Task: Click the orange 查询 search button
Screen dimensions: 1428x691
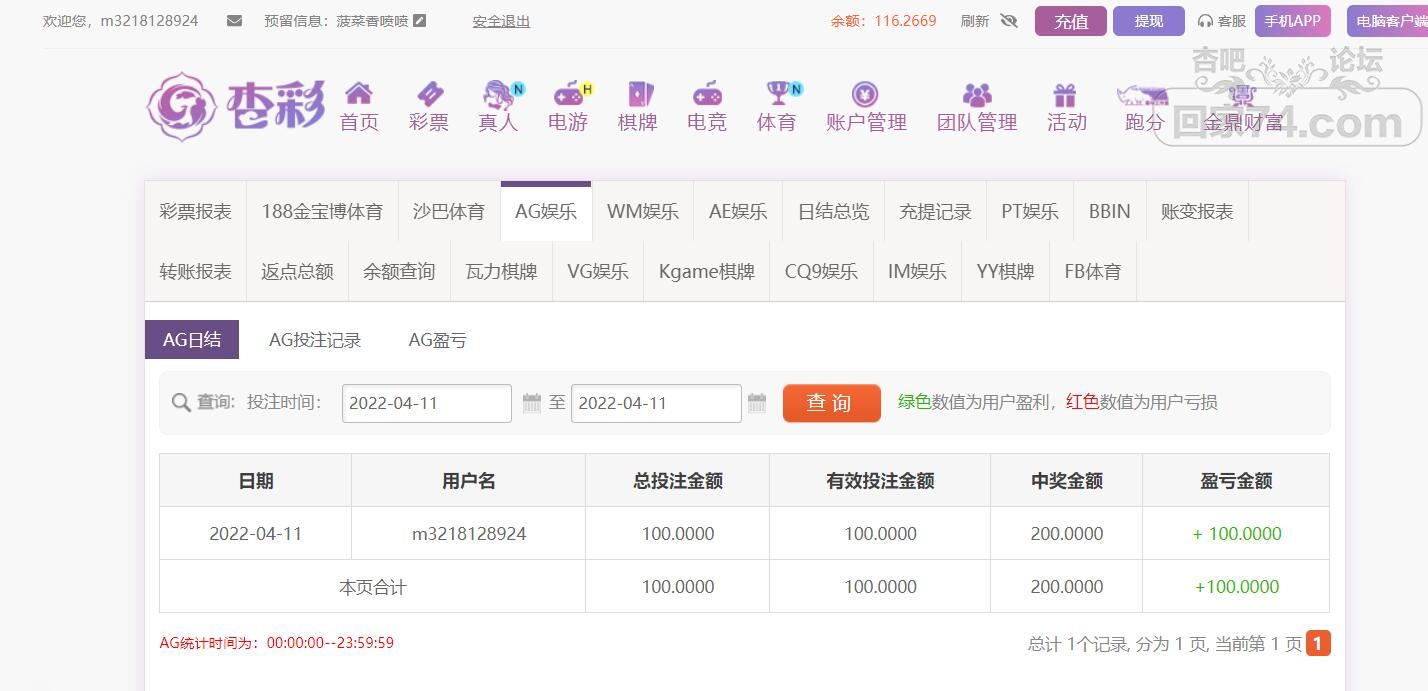Action: pos(831,403)
